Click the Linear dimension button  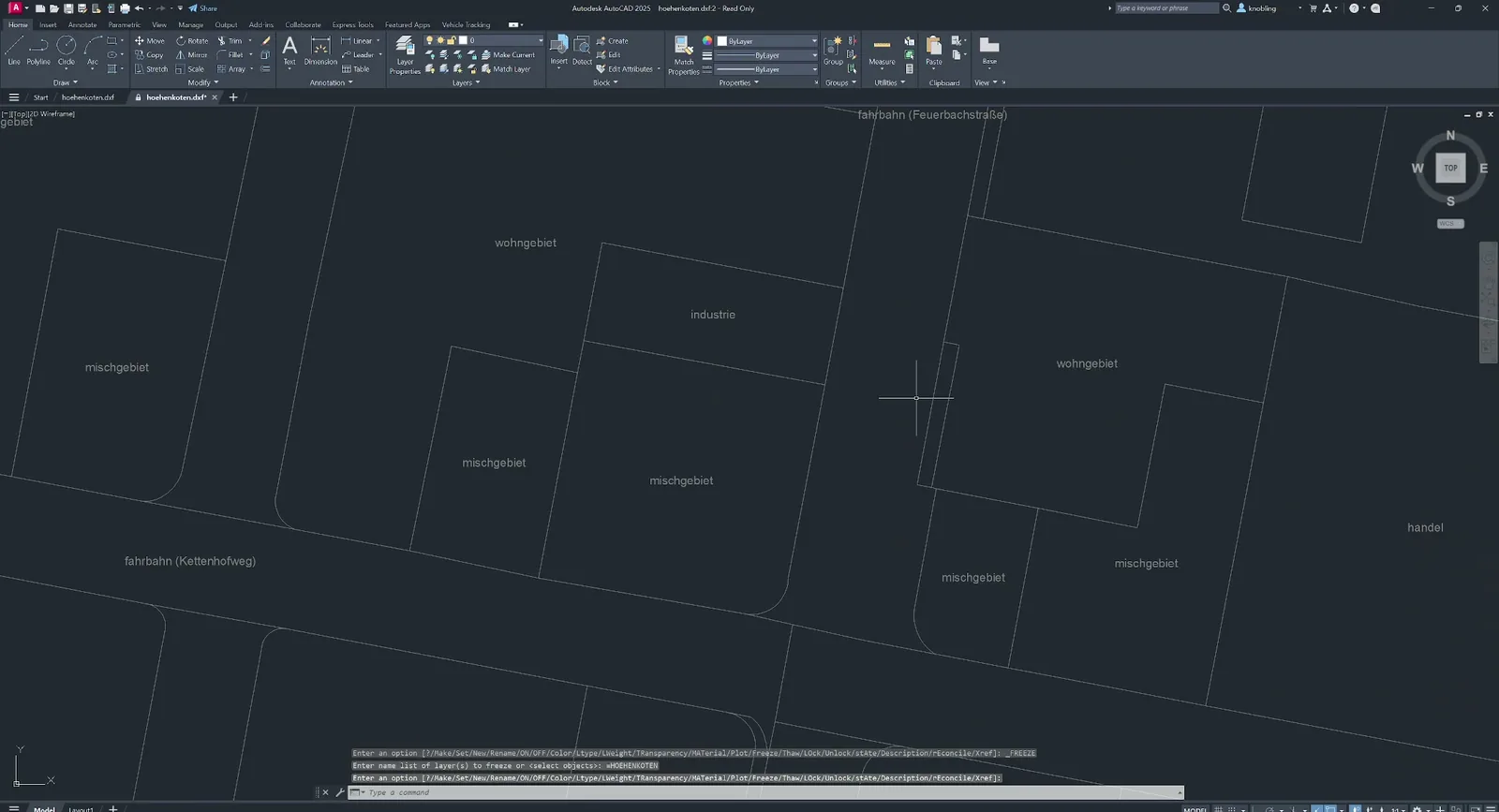pos(356,41)
